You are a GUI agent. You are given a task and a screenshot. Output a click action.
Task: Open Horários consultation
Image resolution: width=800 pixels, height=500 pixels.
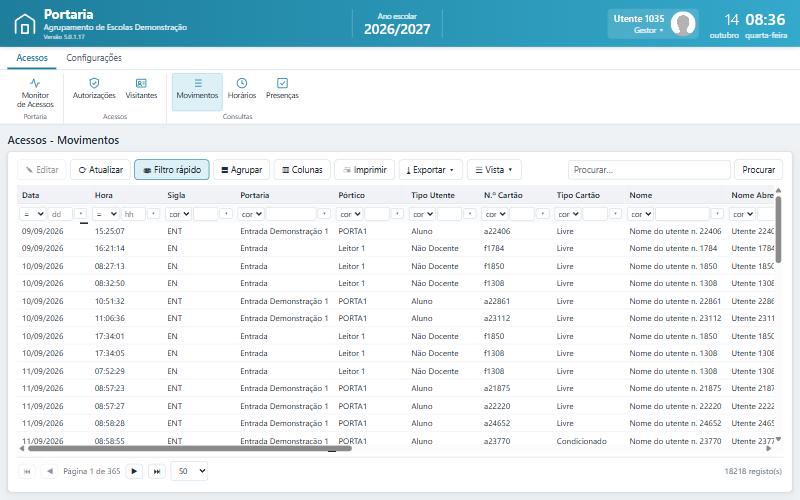[242, 88]
